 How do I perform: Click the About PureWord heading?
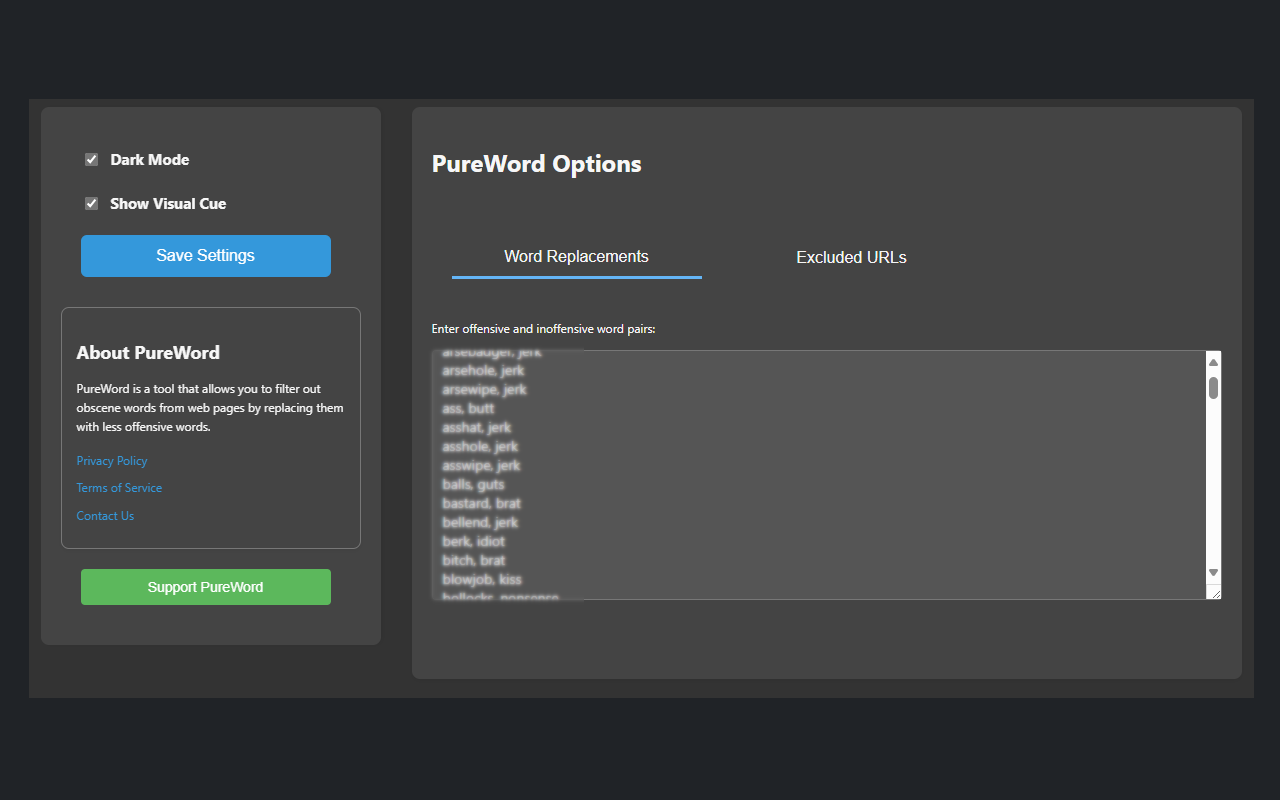point(148,353)
